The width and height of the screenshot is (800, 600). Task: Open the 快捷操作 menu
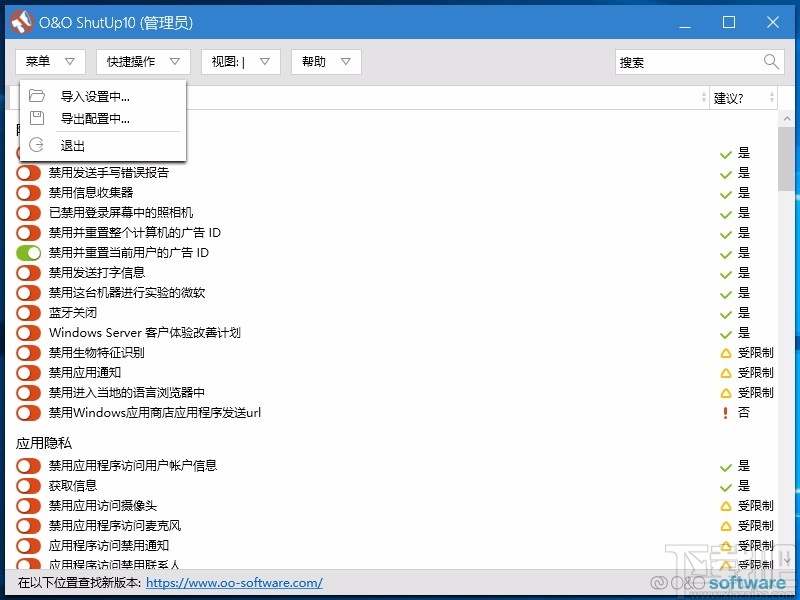[143, 61]
